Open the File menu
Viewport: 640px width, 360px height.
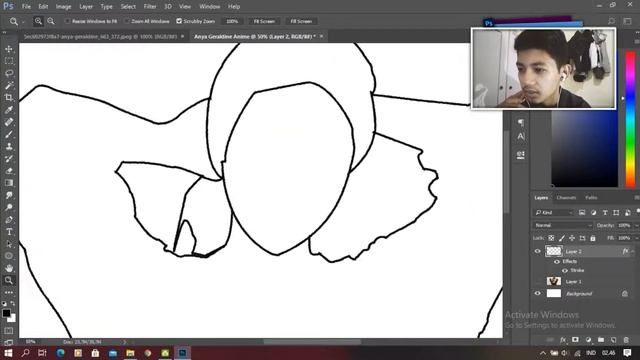(x=26, y=7)
